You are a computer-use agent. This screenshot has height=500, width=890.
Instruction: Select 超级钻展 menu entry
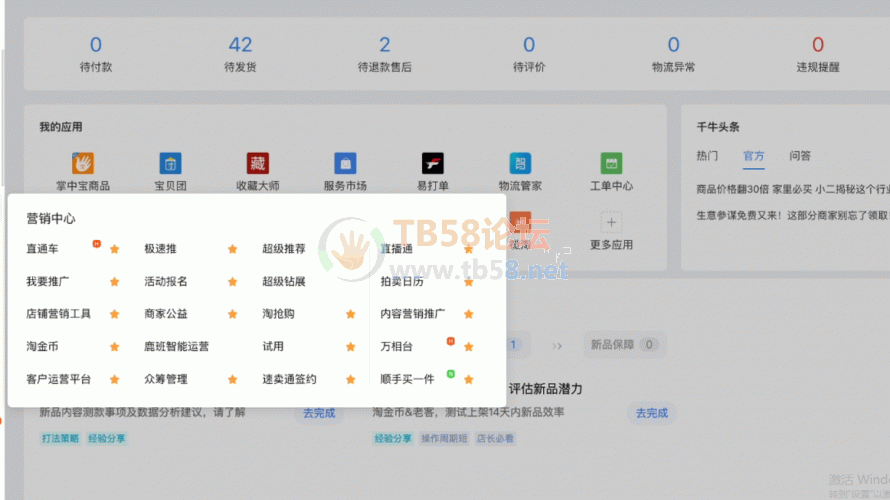point(284,281)
